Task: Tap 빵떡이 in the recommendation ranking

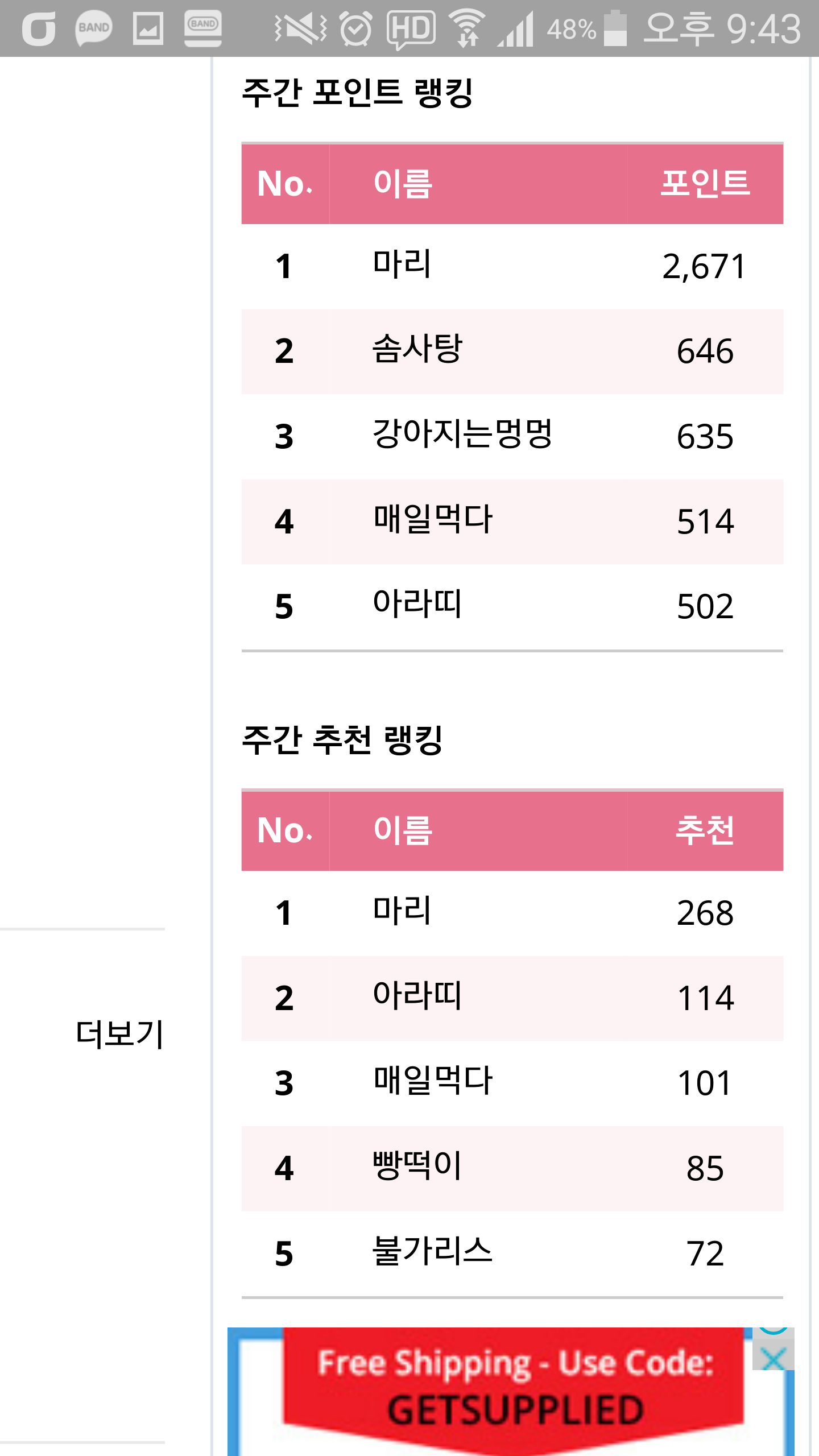Action: coord(417,1167)
